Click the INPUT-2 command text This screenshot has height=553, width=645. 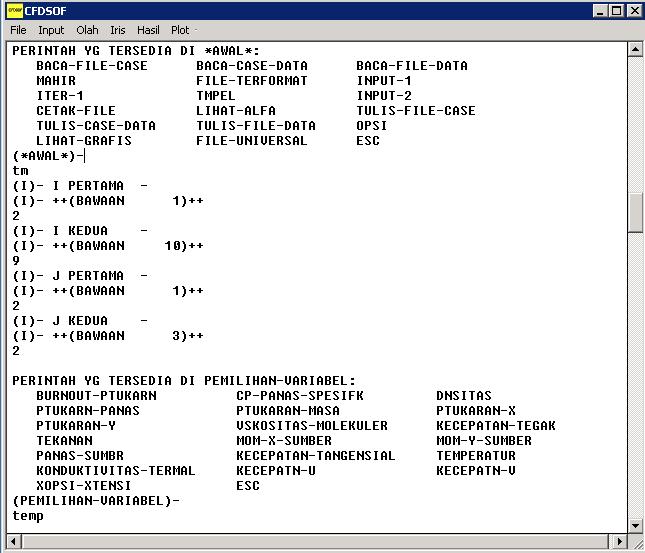[x=384, y=96]
